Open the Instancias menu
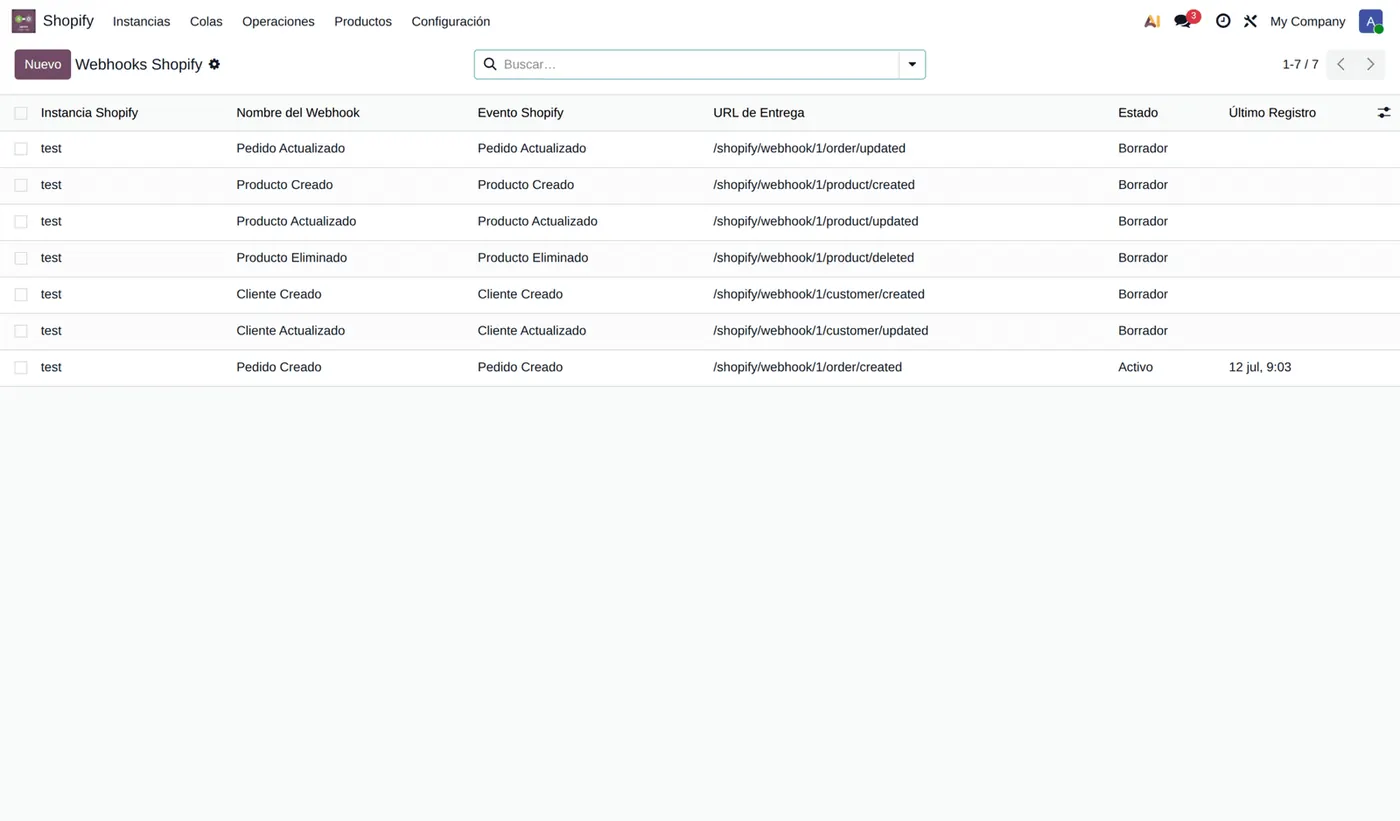1400x821 pixels. [x=141, y=21]
